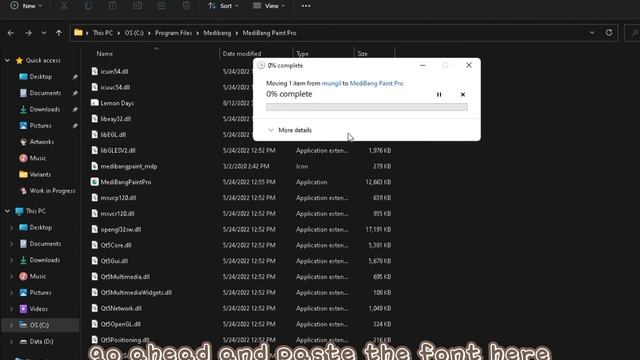Open the recent locations dropdown arrow

pyautogui.click(x=44, y=33)
